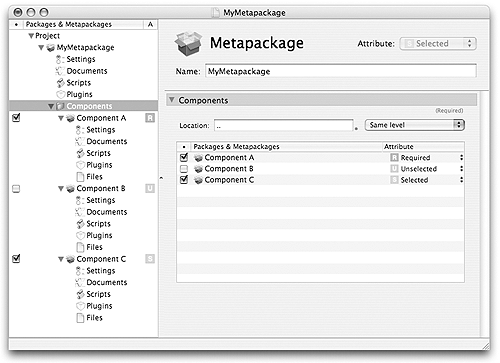This screenshot has width=500, height=363.
Task: Collapse the Components section disclosure triangle
Action: (172, 100)
